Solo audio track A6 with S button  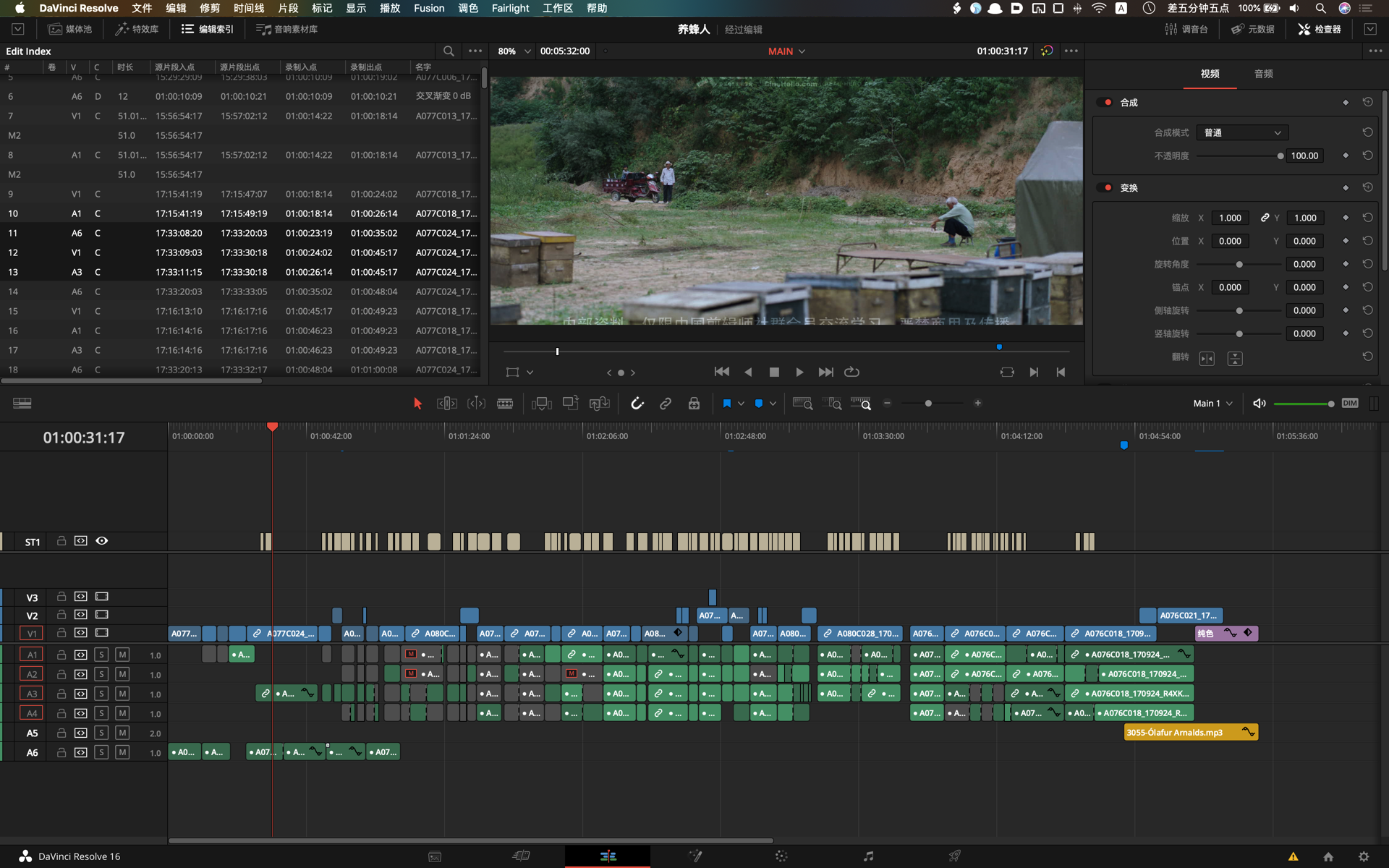click(101, 752)
